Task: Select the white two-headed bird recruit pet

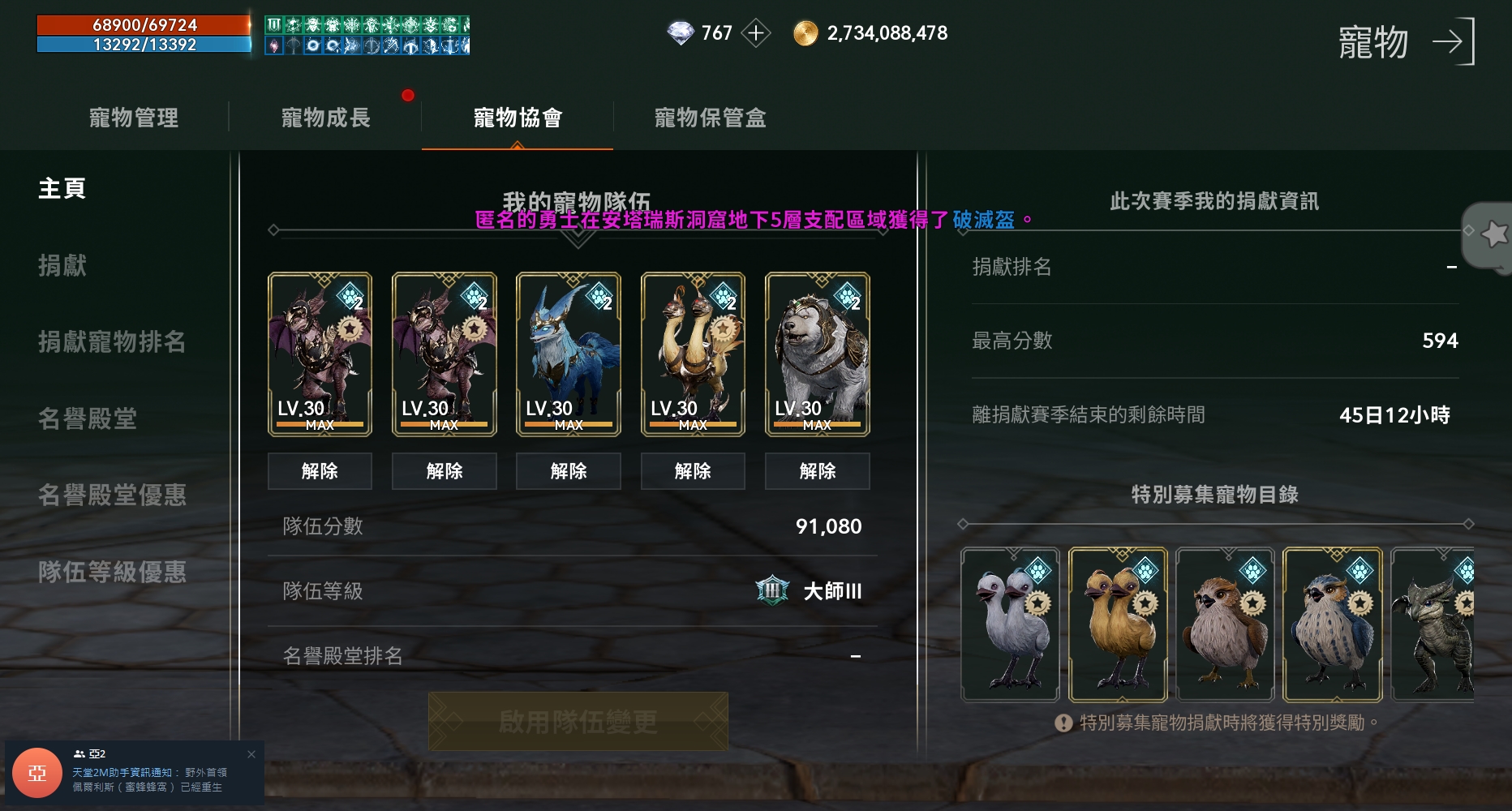Action: [x=1011, y=624]
